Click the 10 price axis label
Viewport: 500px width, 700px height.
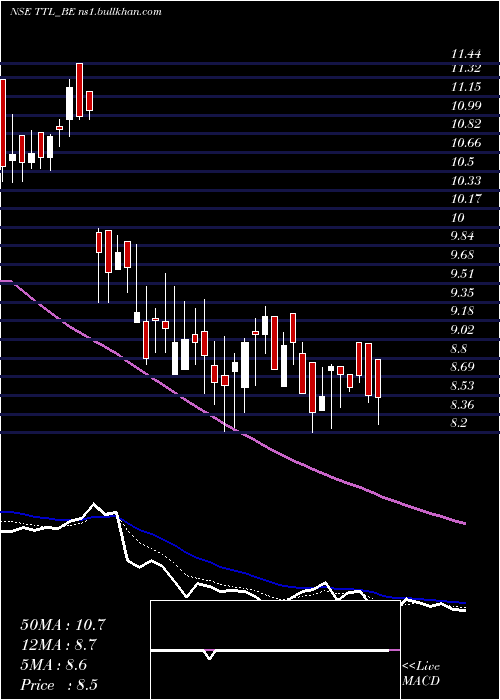click(458, 218)
